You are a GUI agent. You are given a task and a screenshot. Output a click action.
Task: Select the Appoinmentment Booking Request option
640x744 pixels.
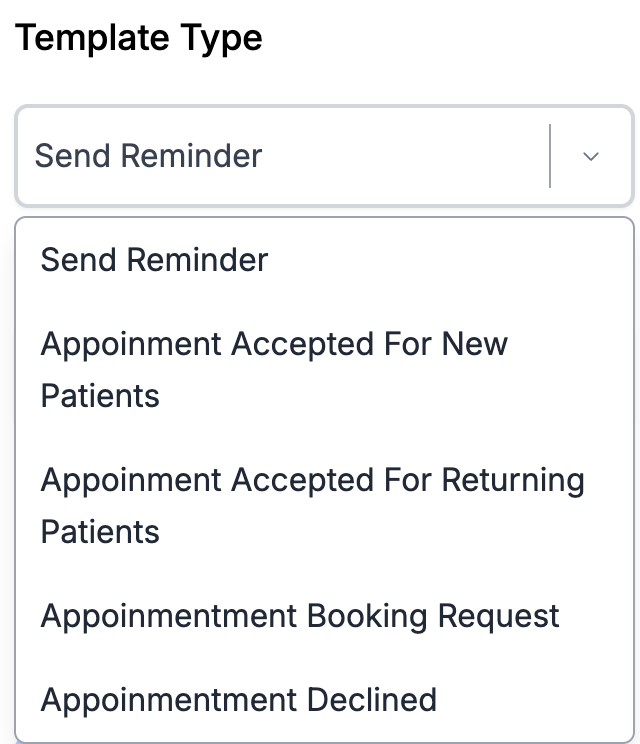300,616
